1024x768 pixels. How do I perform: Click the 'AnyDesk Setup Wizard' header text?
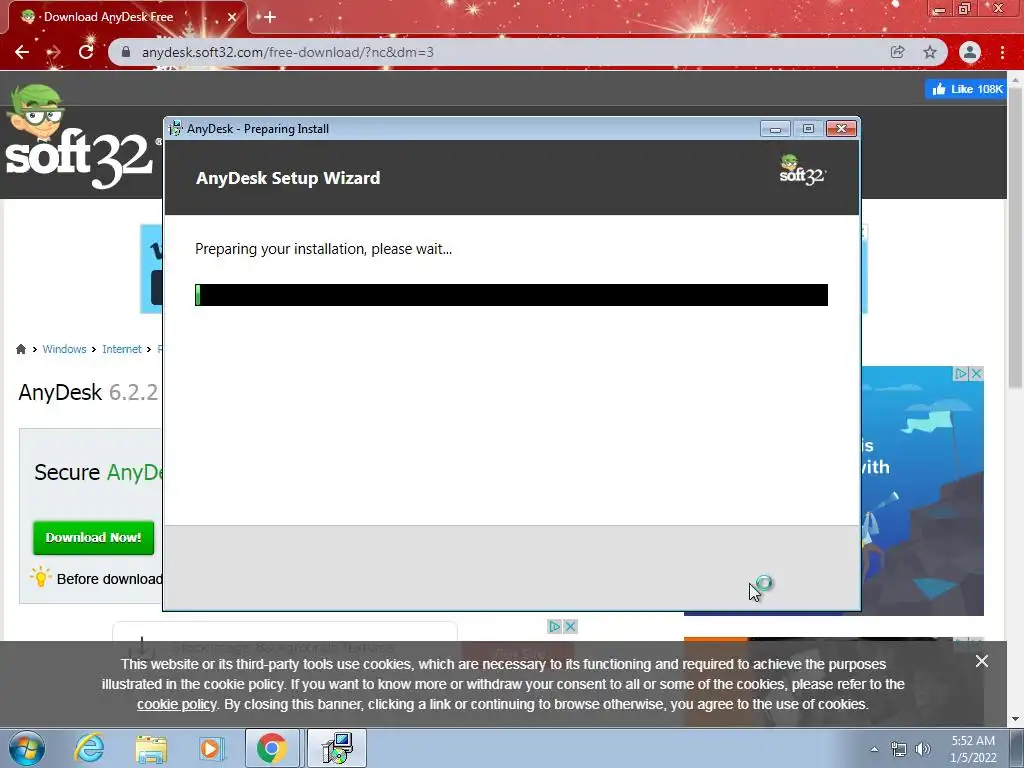288,178
